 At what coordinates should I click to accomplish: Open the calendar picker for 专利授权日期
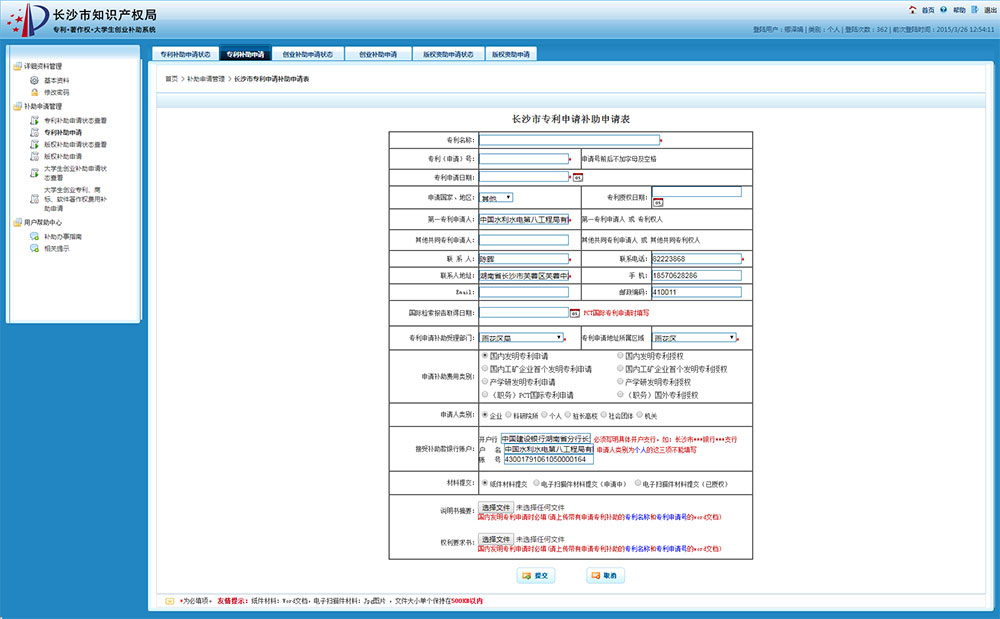[x=657, y=202]
